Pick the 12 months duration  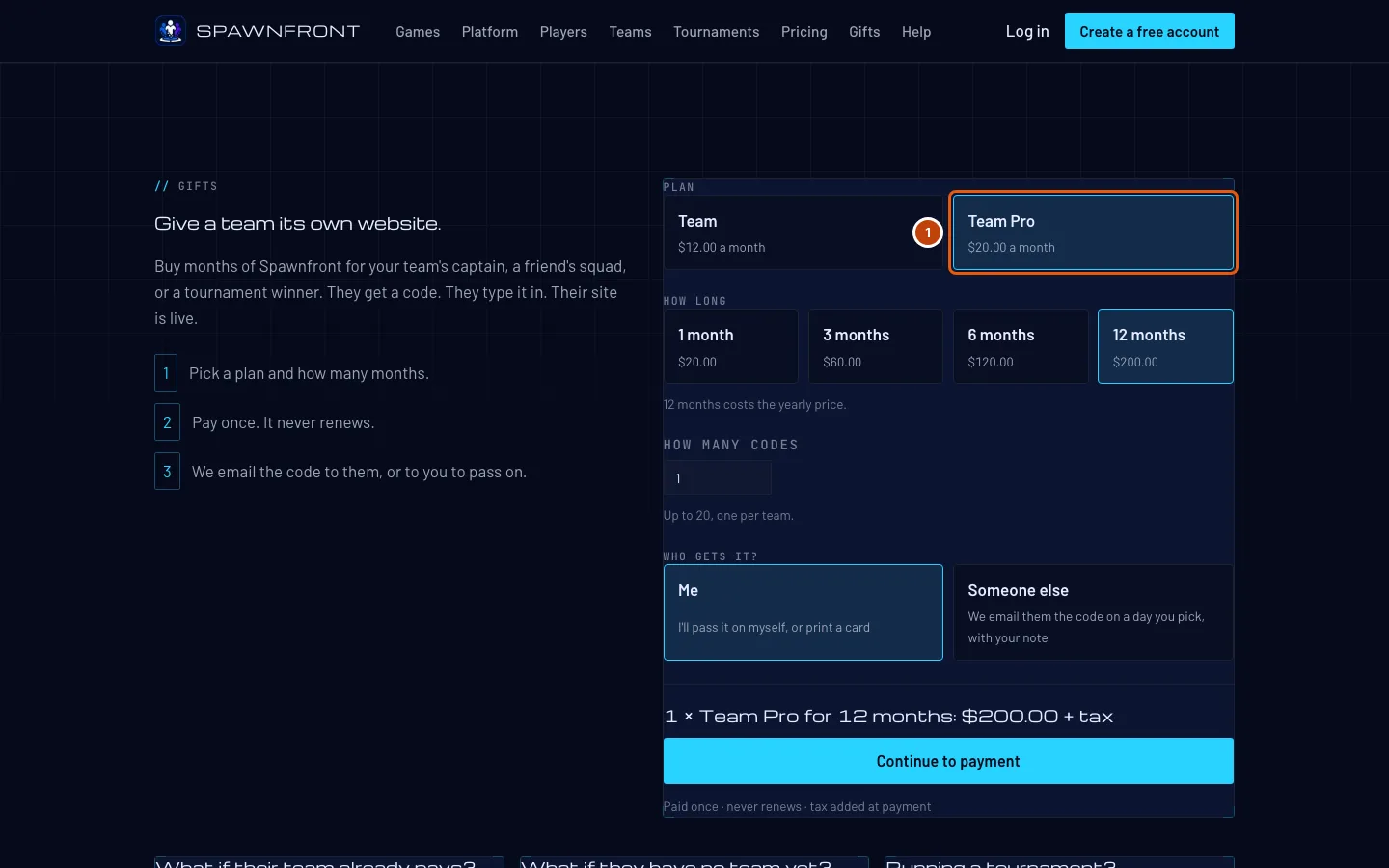click(1165, 346)
